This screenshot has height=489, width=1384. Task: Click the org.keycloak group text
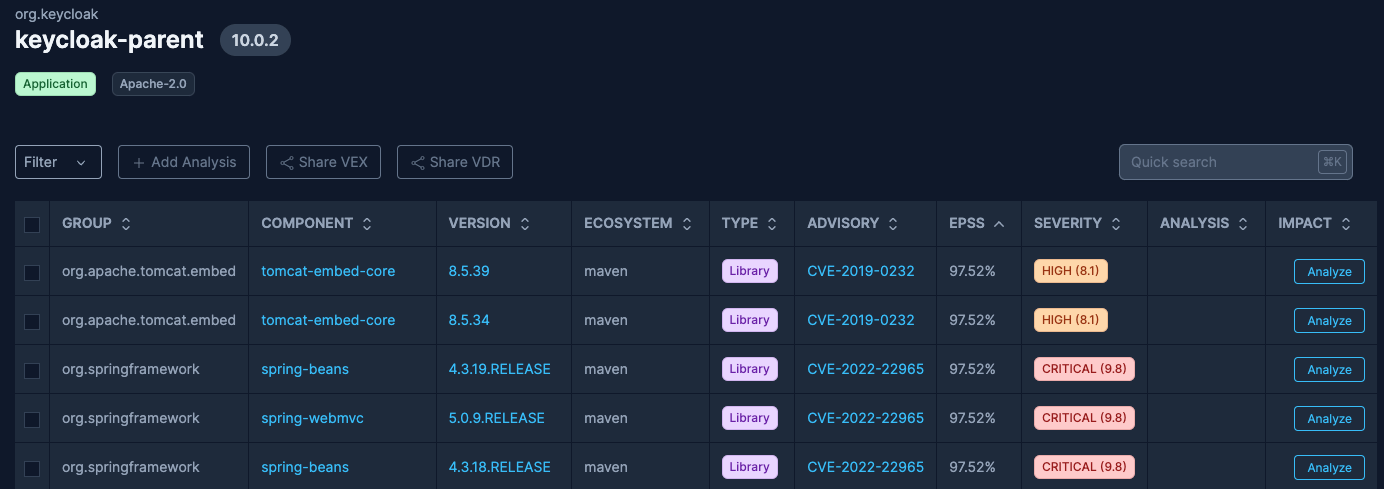(57, 15)
